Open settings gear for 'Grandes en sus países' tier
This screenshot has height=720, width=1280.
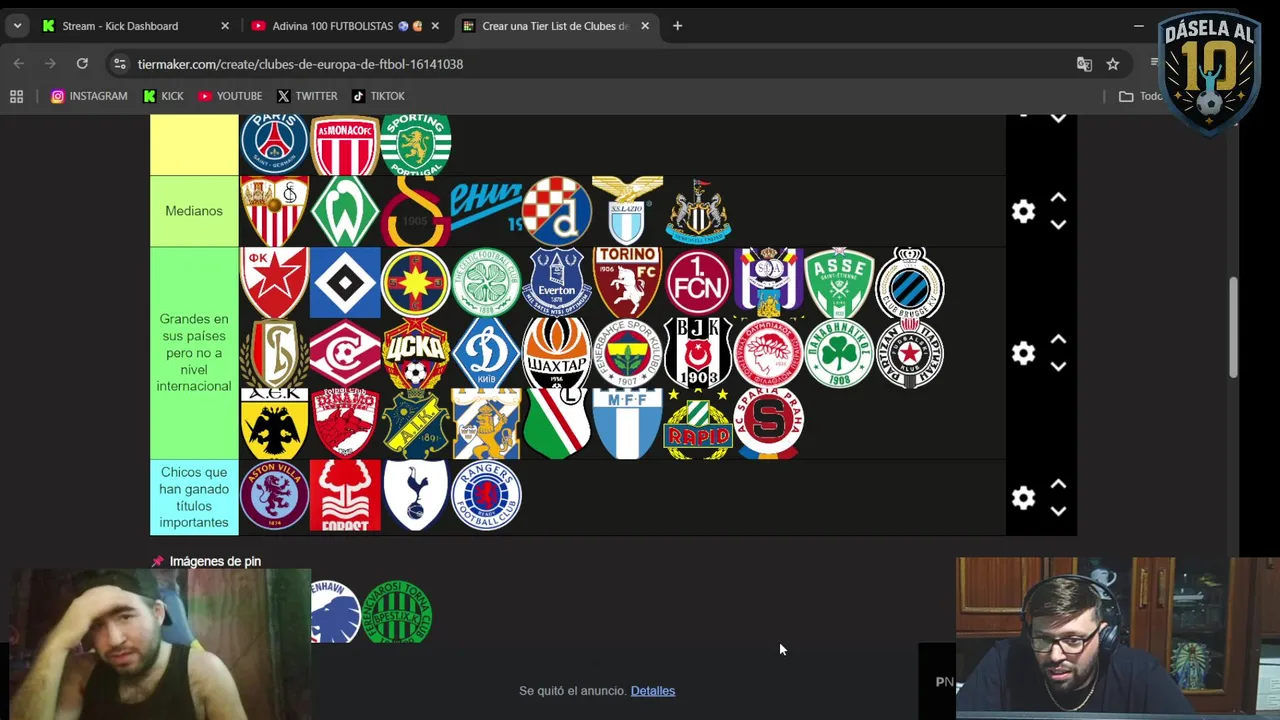[1023, 353]
